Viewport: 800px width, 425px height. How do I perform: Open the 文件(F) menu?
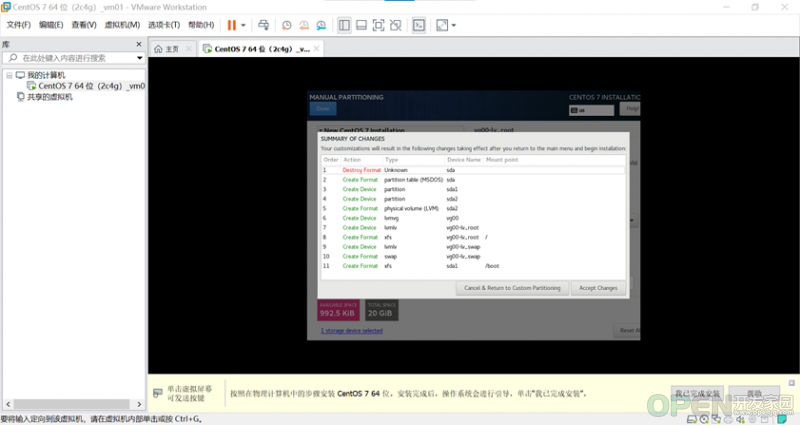pyautogui.click(x=18, y=24)
